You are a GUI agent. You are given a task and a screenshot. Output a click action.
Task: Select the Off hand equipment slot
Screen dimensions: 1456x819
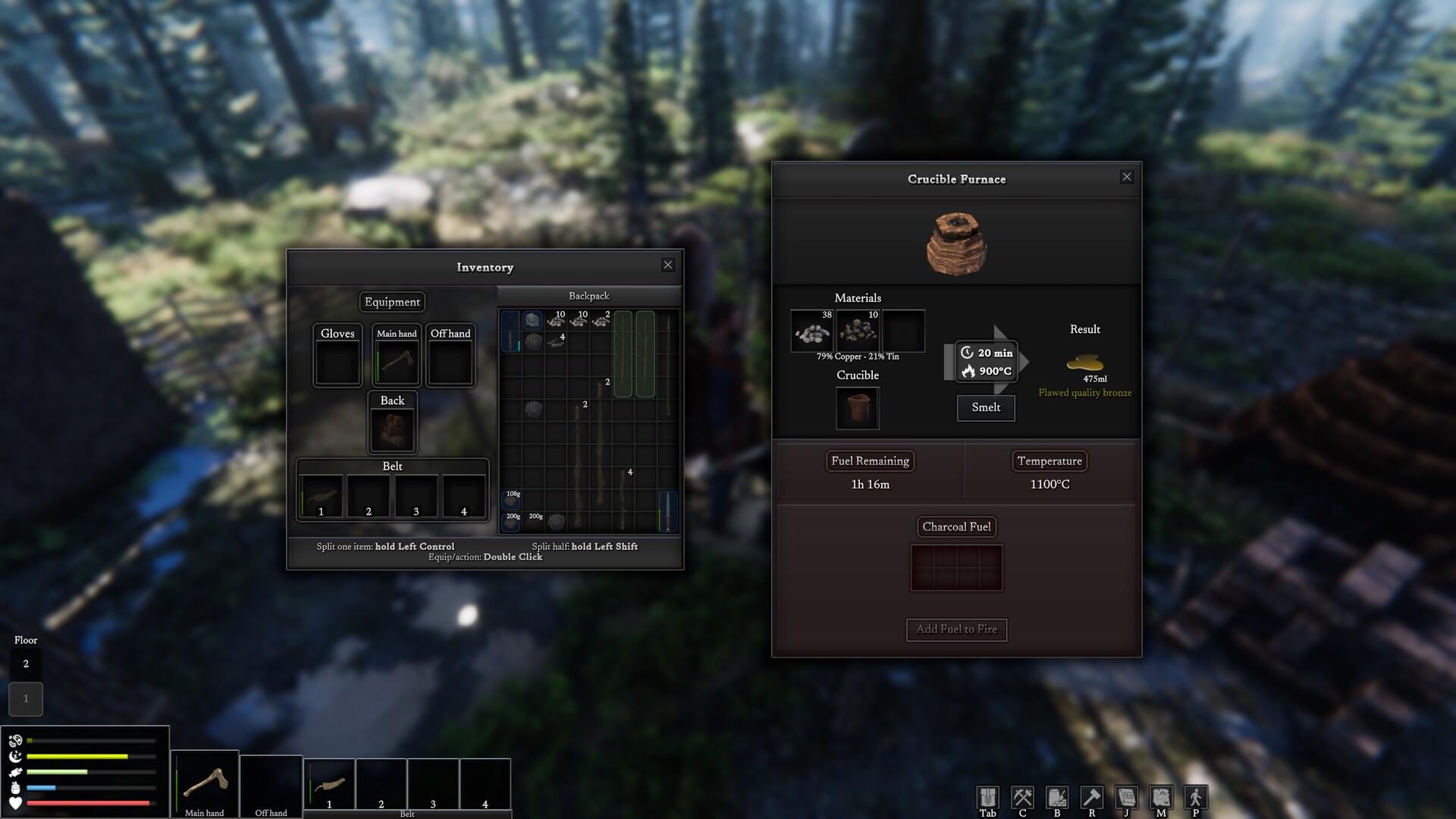[450, 362]
